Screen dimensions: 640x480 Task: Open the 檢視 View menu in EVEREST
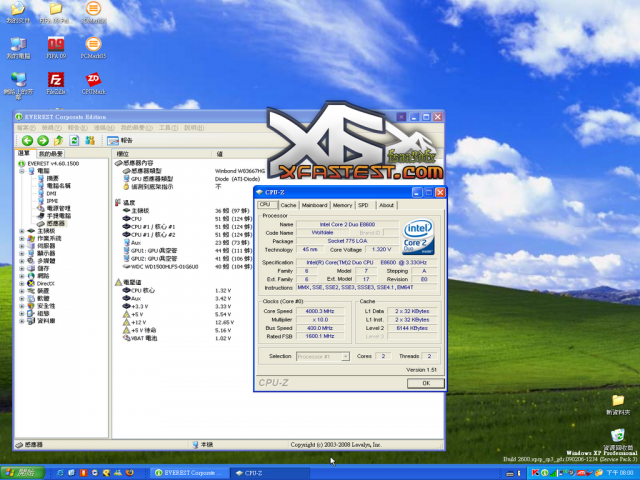coord(51,128)
